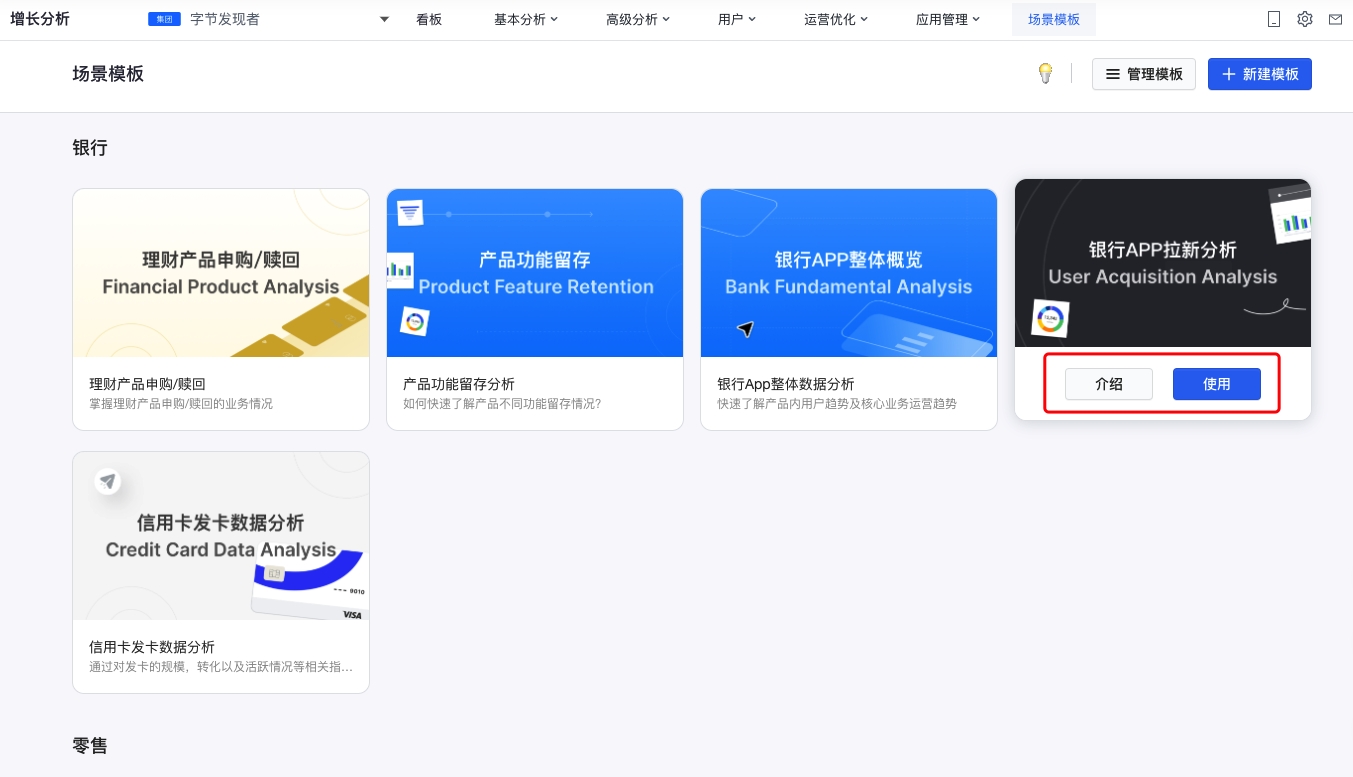Image resolution: width=1353 pixels, height=777 pixels.
Task: Click paper-plane icon on Credit Card card
Action: click(108, 482)
